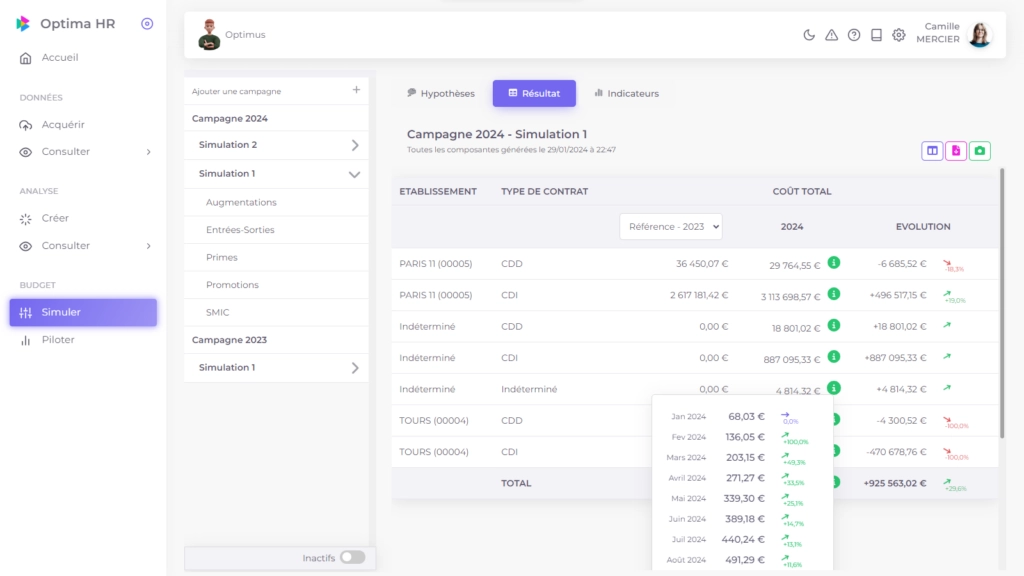The width and height of the screenshot is (1024, 576).
Task: Click the plus icon to add a campaign
Action: pos(356,90)
